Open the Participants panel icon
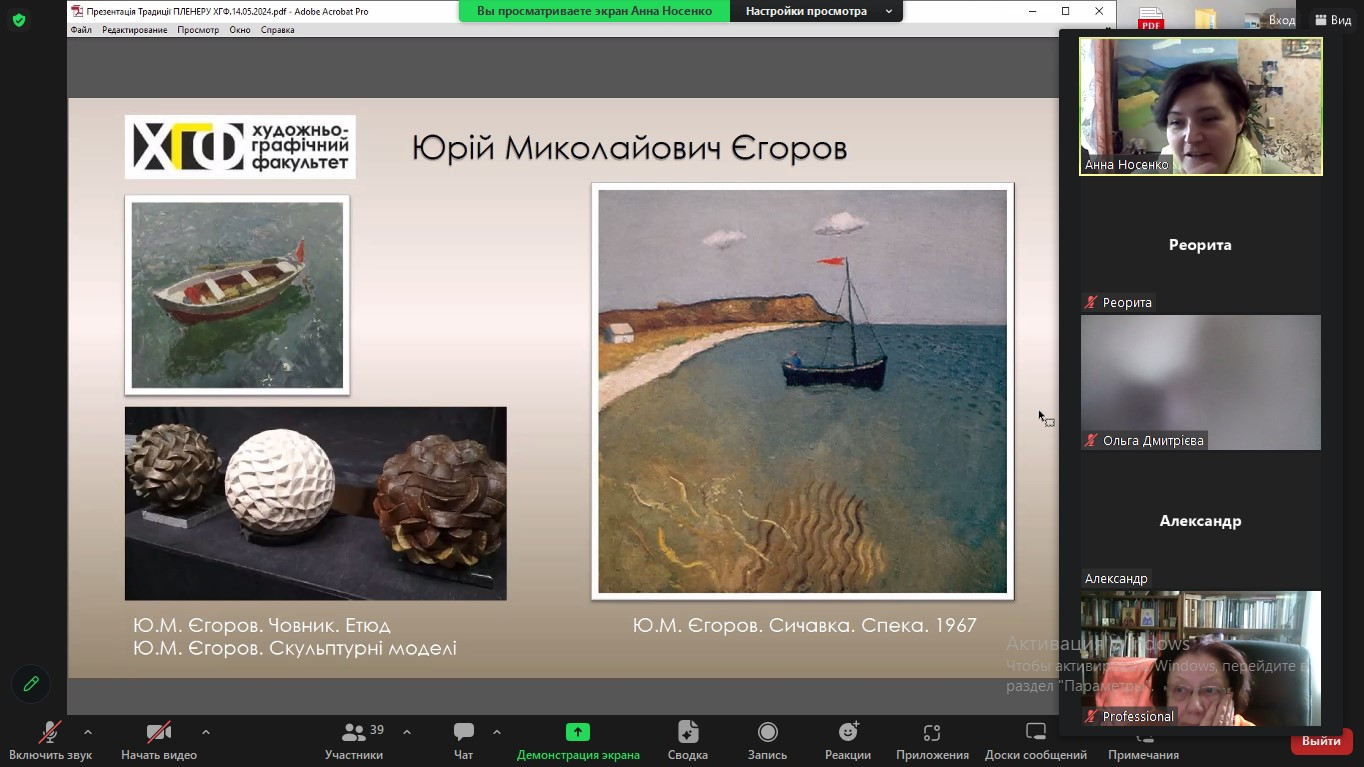 click(x=354, y=733)
